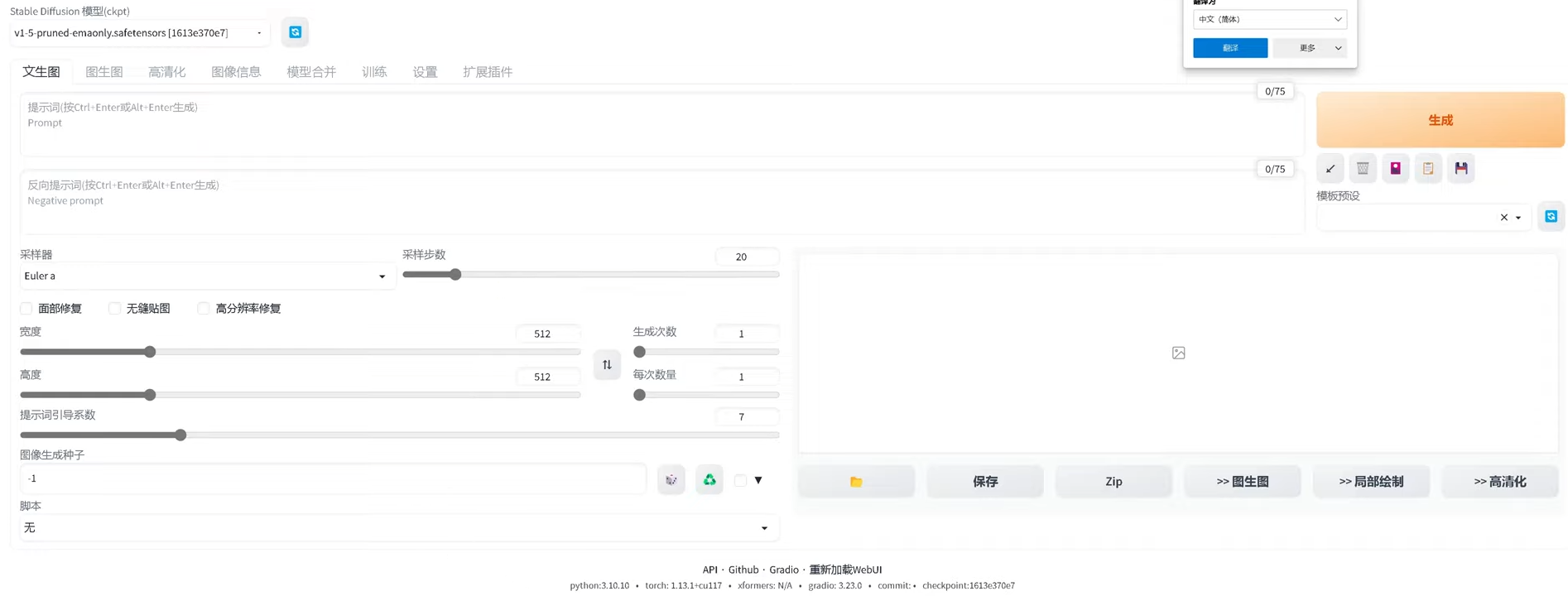Adjust the 宽度 slider
1568x596 pixels.
(300, 352)
